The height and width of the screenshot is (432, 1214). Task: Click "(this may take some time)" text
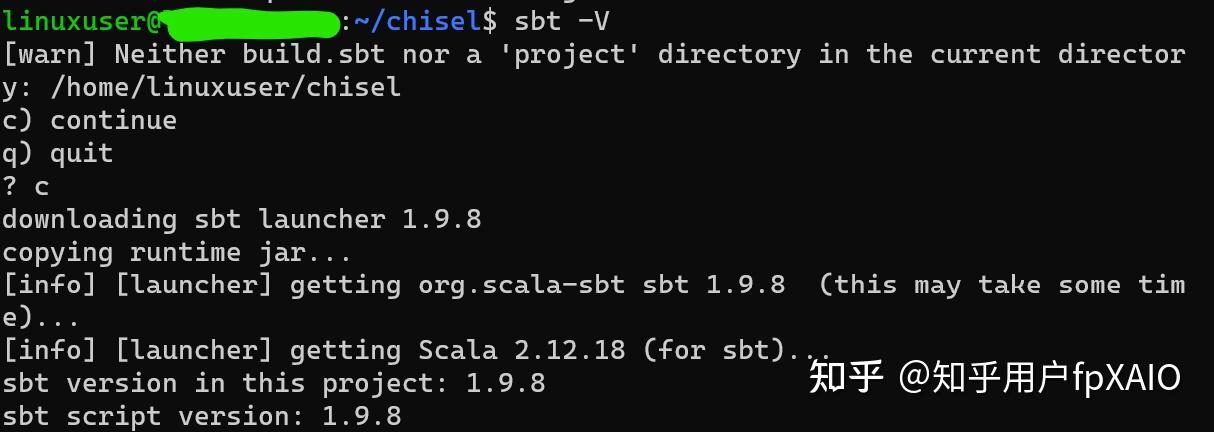[x=1000, y=285]
